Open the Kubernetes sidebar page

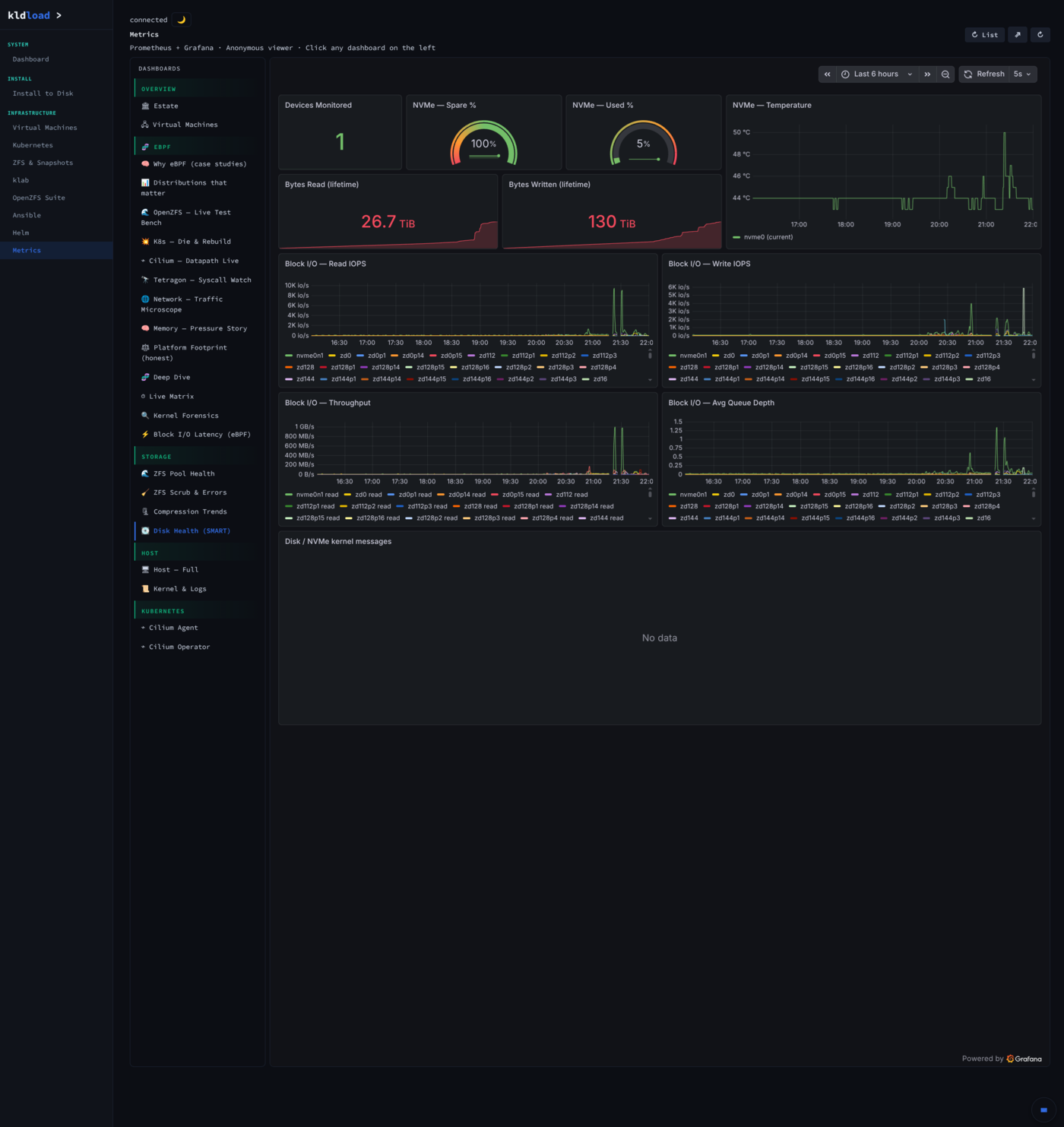pos(33,145)
